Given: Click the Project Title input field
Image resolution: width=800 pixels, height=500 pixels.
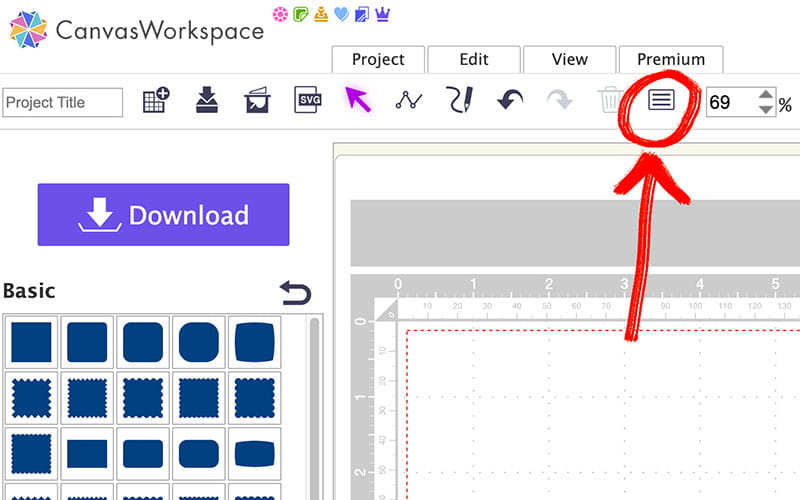Looking at the screenshot, I should tap(62, 102).
